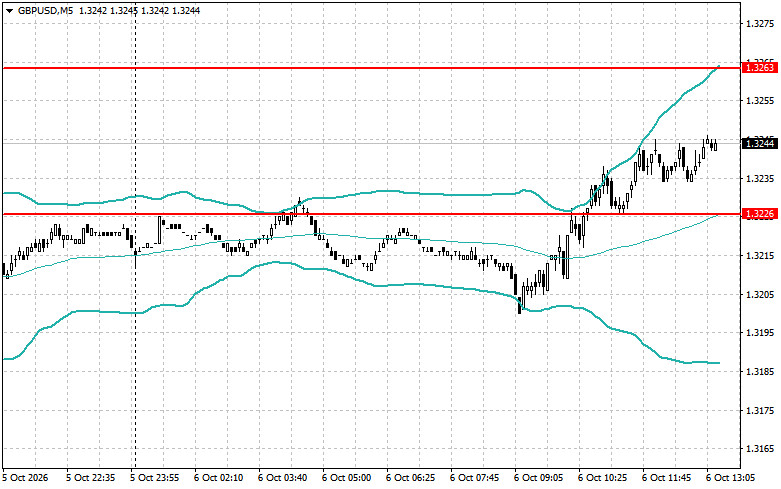Click the 6 Oct 13:05 time label
Viewport: 781px width, 489px height.
[x=730, y=478]
